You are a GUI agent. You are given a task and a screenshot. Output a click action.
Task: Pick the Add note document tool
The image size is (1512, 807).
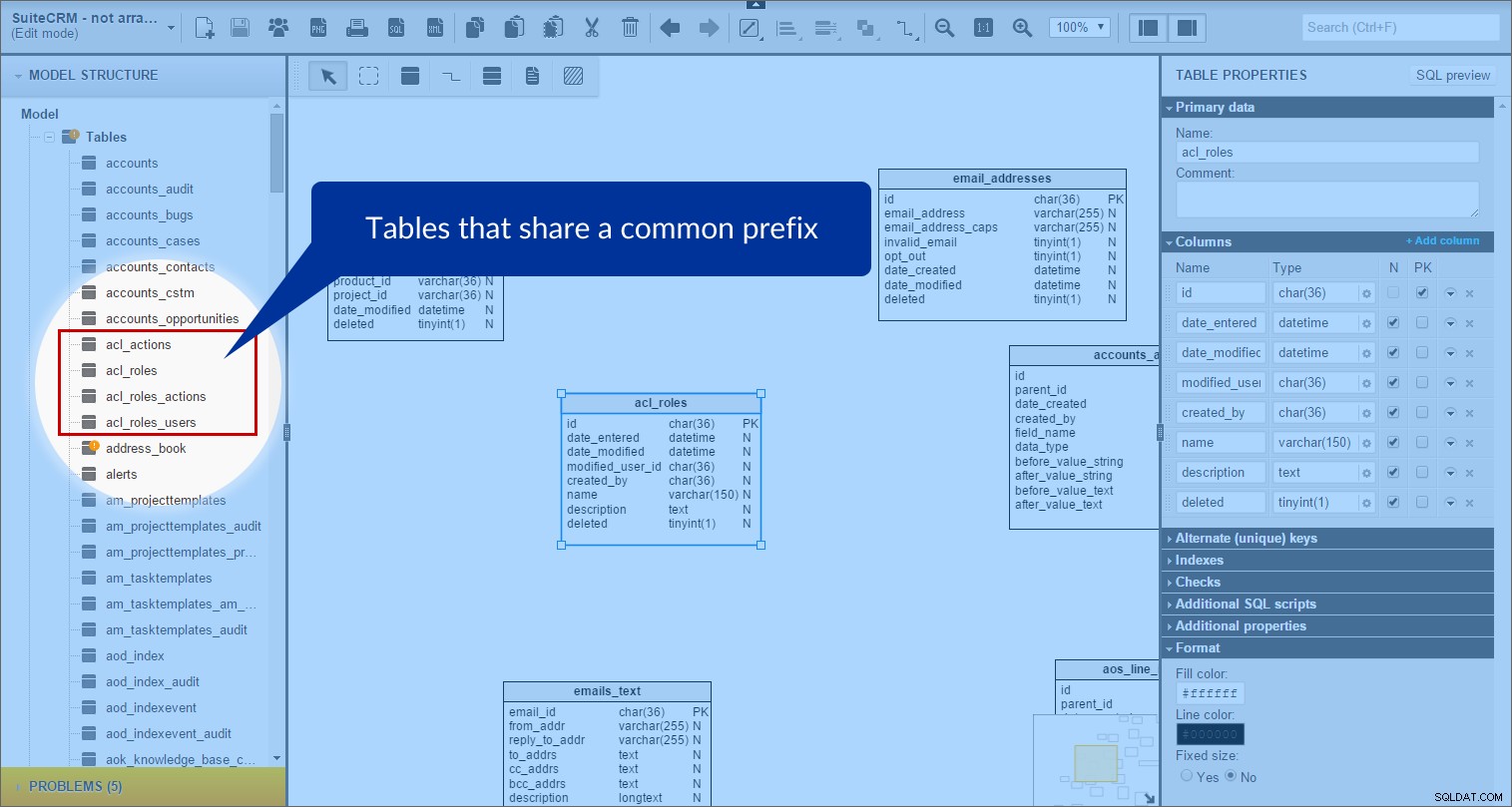(x=532, y=76)
